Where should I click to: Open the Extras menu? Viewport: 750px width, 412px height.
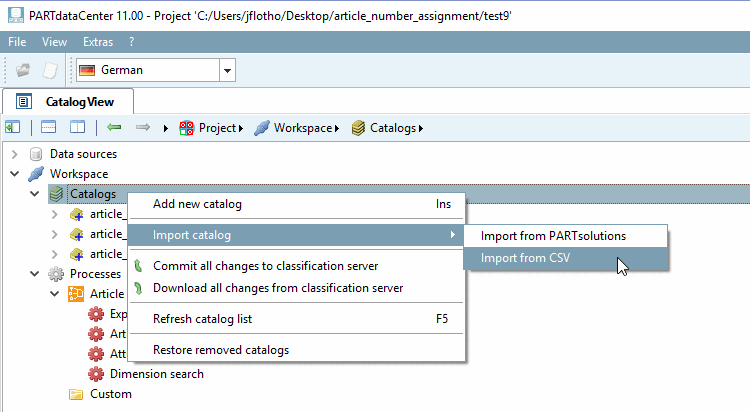click(98, 42)
